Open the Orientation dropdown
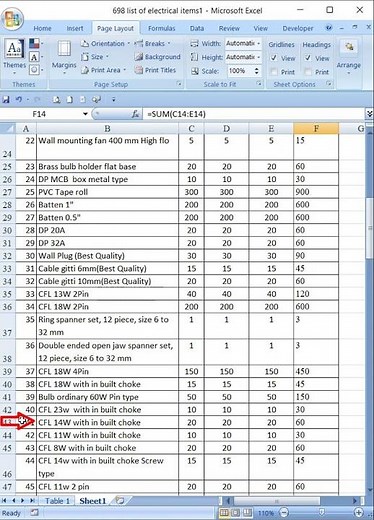Viewport: 374px width, 520px height. [x=105, y=44]
